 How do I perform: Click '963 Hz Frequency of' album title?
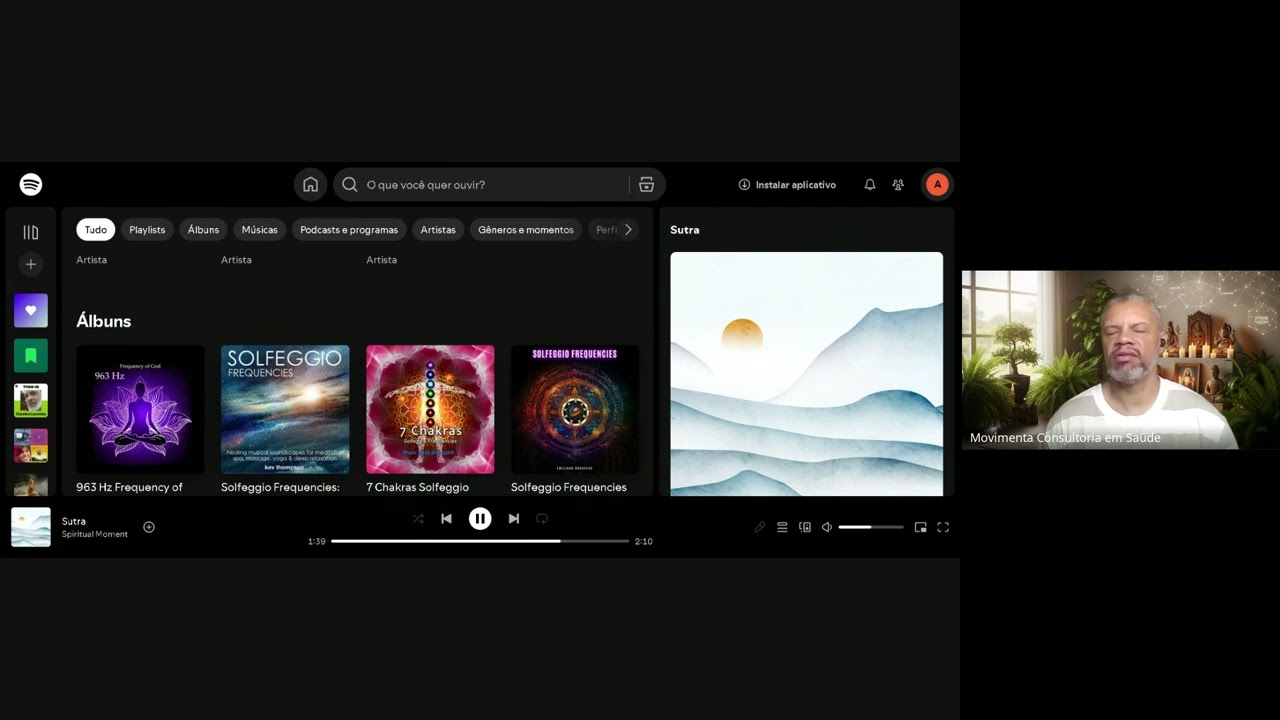130,487
